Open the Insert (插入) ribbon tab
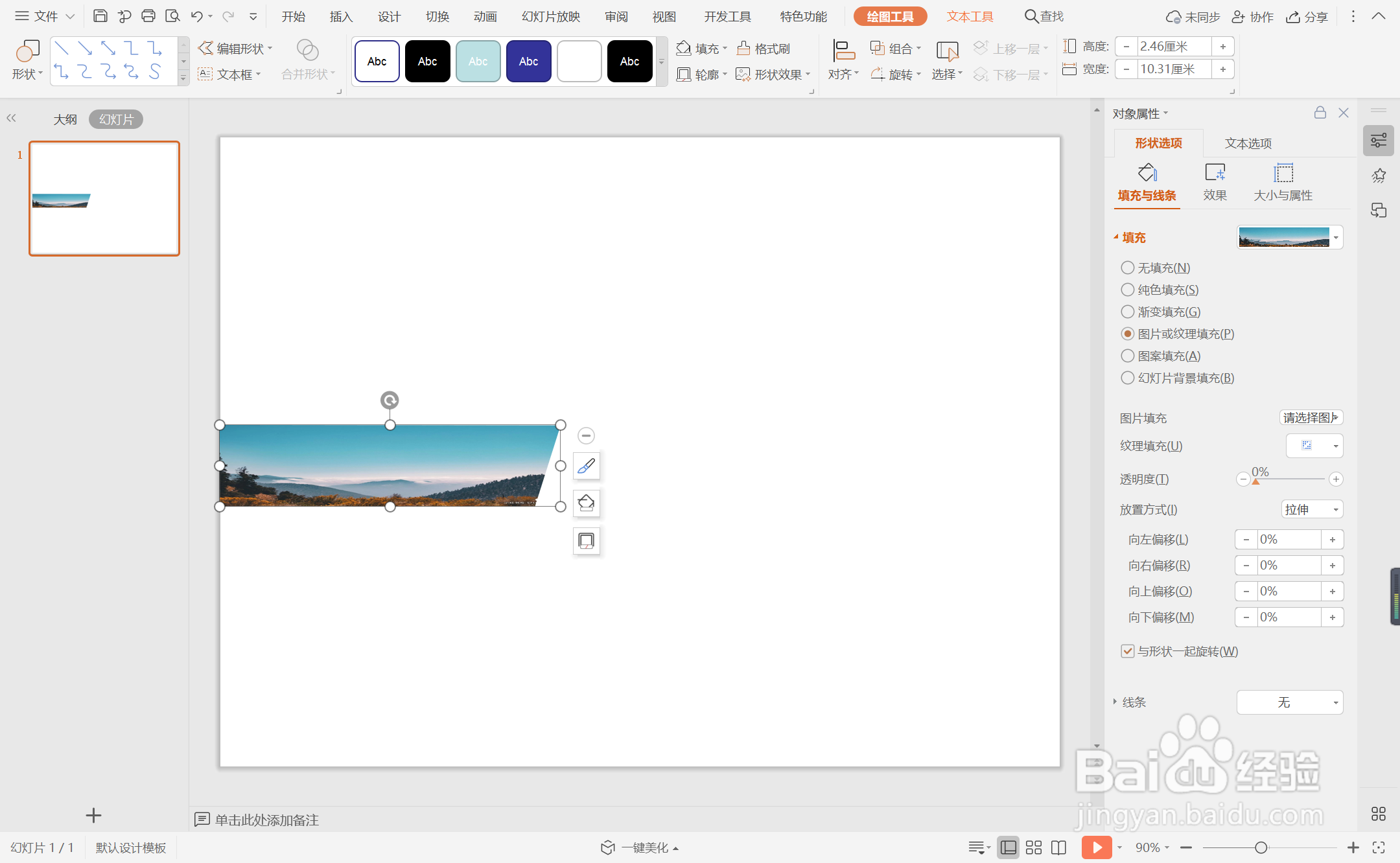This screenshot has height=863, width=1400. point(341,17)
